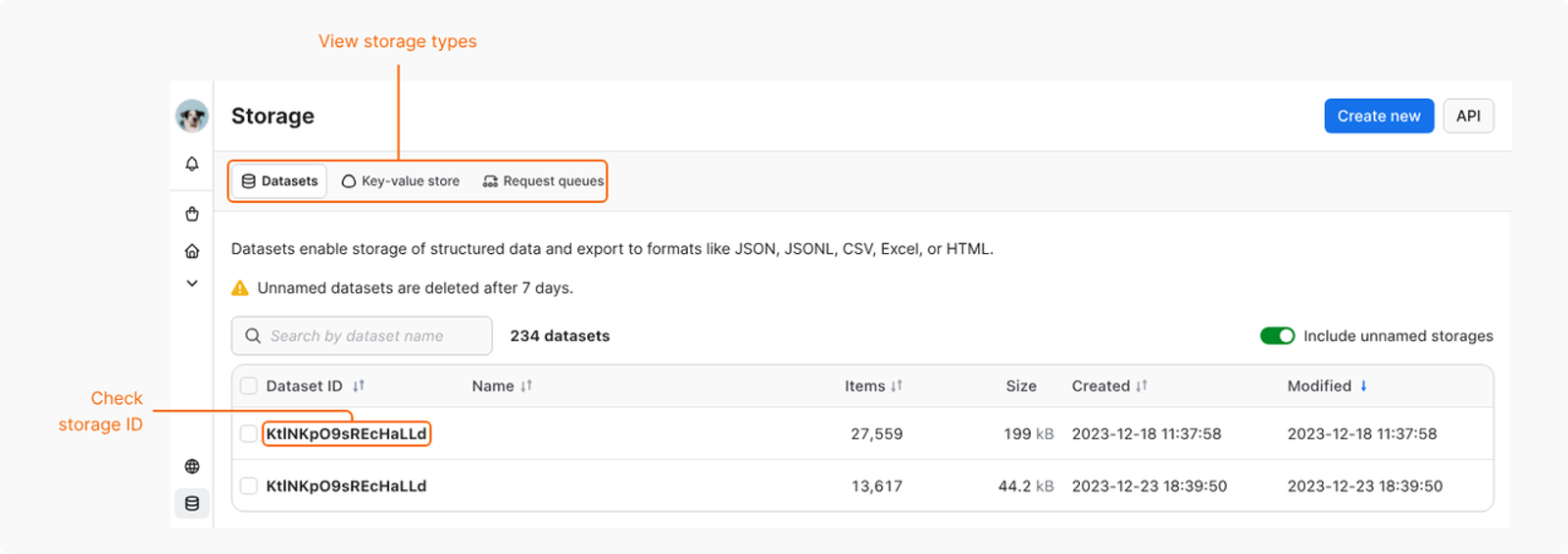The height and width of the screenshot is (554, 1568).
Task: Click Created value 2023-12-18 11:37:58
Action: pyautogui.click(x=1147, y=433)
